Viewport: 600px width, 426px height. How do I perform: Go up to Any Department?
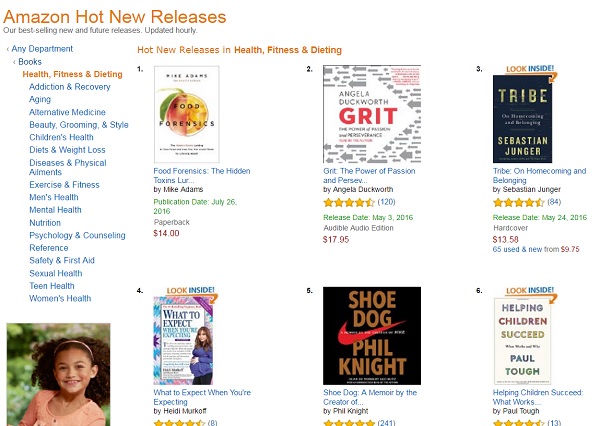point(42,49)
